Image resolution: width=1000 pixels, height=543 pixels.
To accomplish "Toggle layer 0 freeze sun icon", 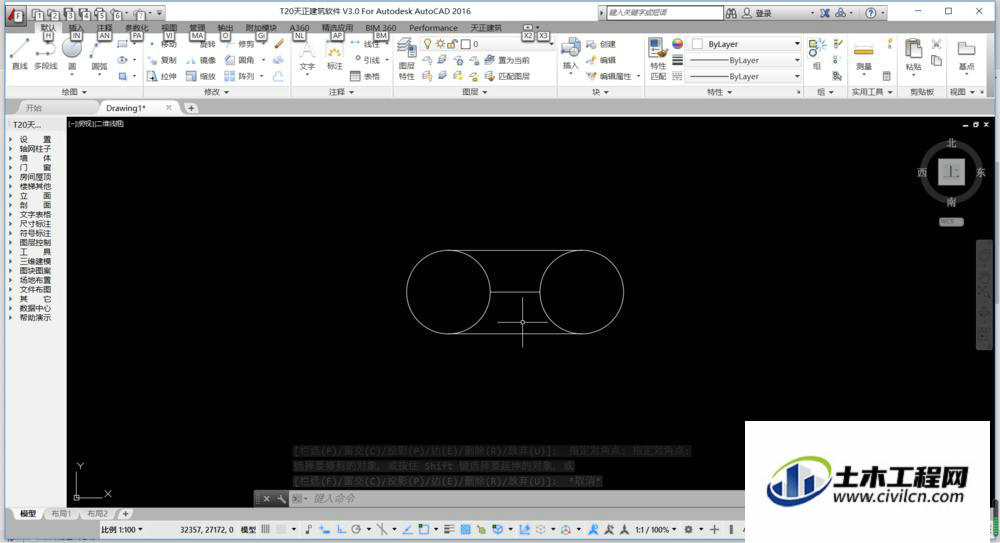I will pos(440,43).
